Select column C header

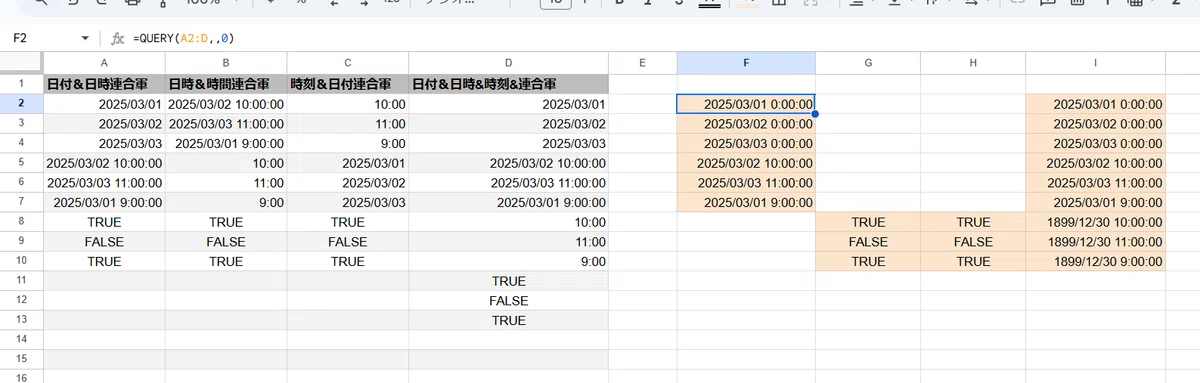click(348, 63)
